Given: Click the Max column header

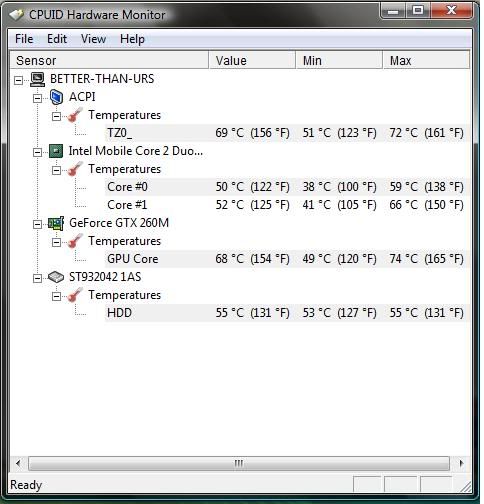Looking at the screenshot, I should click(x=426, y=60).
